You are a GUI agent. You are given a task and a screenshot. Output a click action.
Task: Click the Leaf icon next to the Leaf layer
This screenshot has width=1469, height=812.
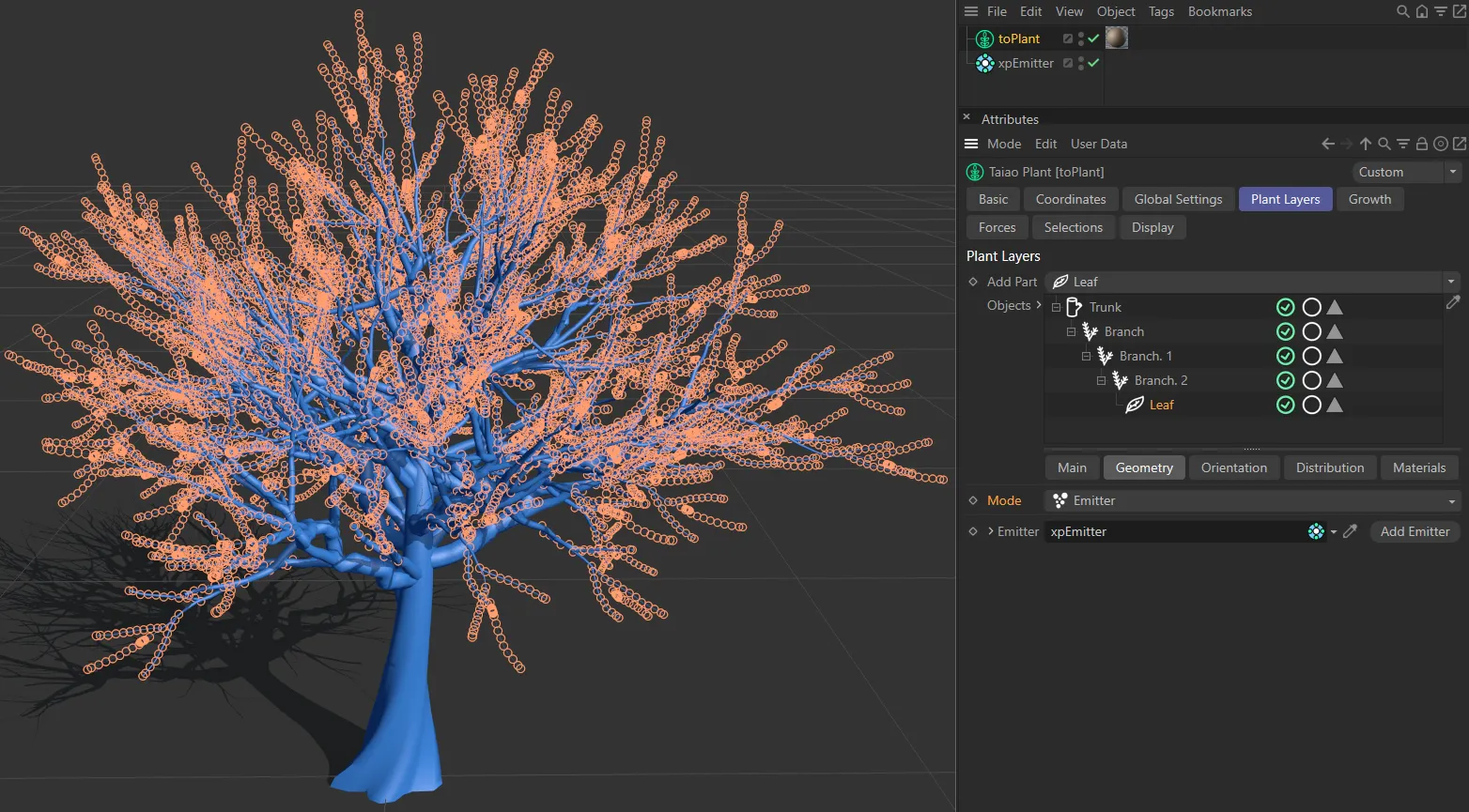coord(1135,405)
